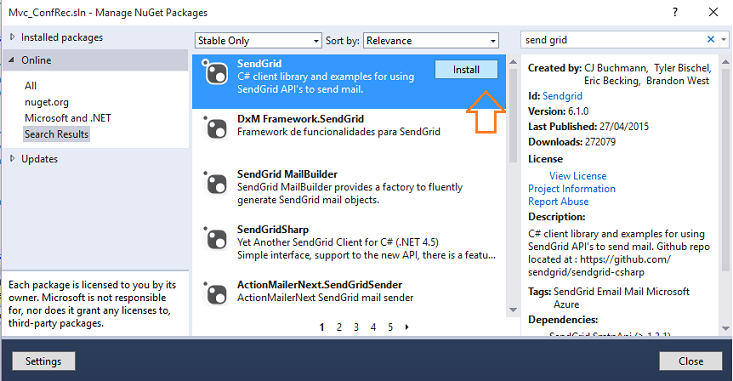Select the DxM Framework.SendGrid package title
733x381 pixels.
click(300, 119)
